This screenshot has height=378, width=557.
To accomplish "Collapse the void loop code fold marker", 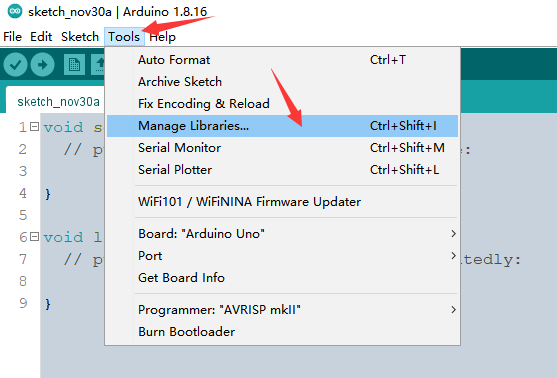I will click(34, 237).
